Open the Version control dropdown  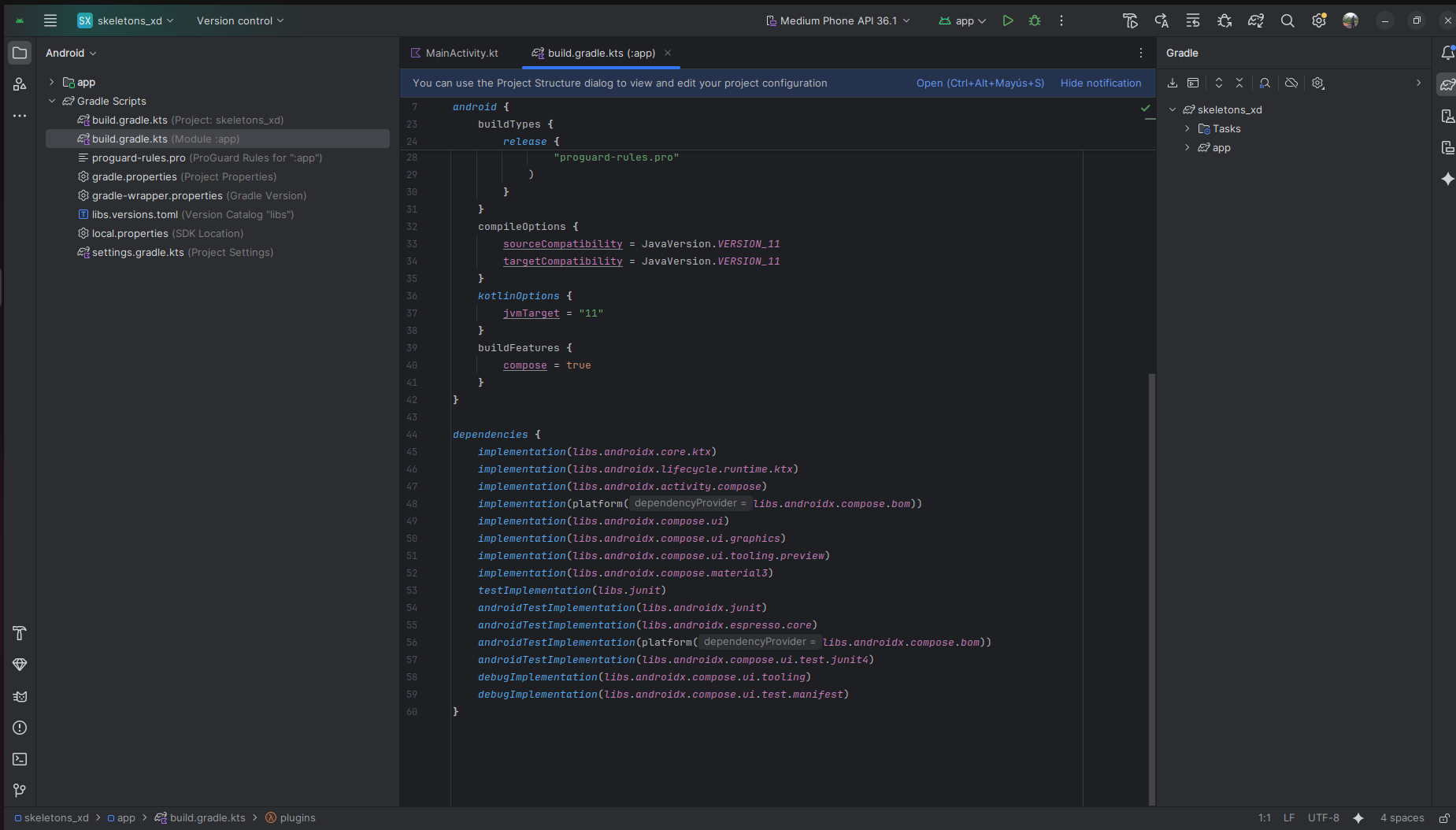[x=240, y=21]
